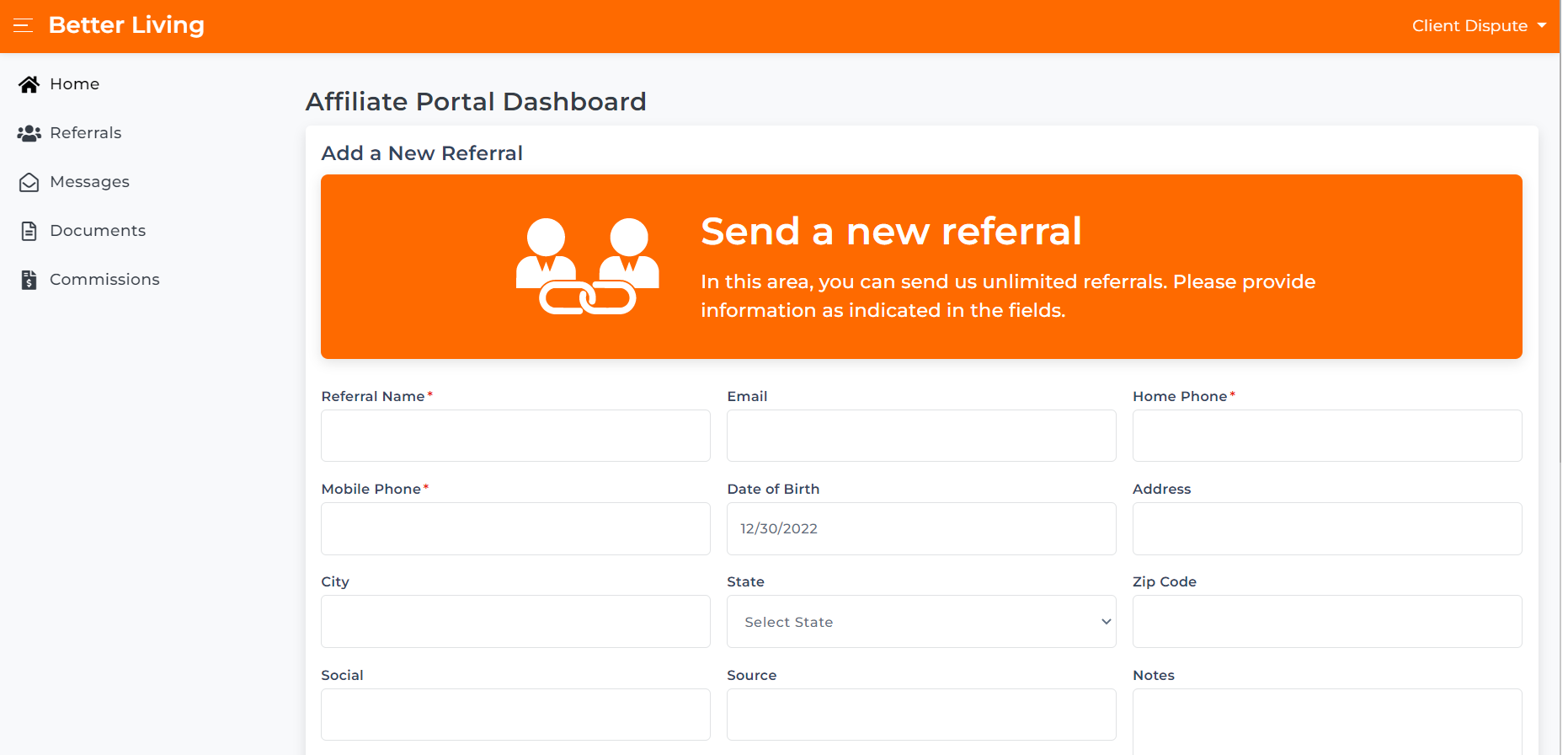Click the Zip Code label

[1165, 581]
